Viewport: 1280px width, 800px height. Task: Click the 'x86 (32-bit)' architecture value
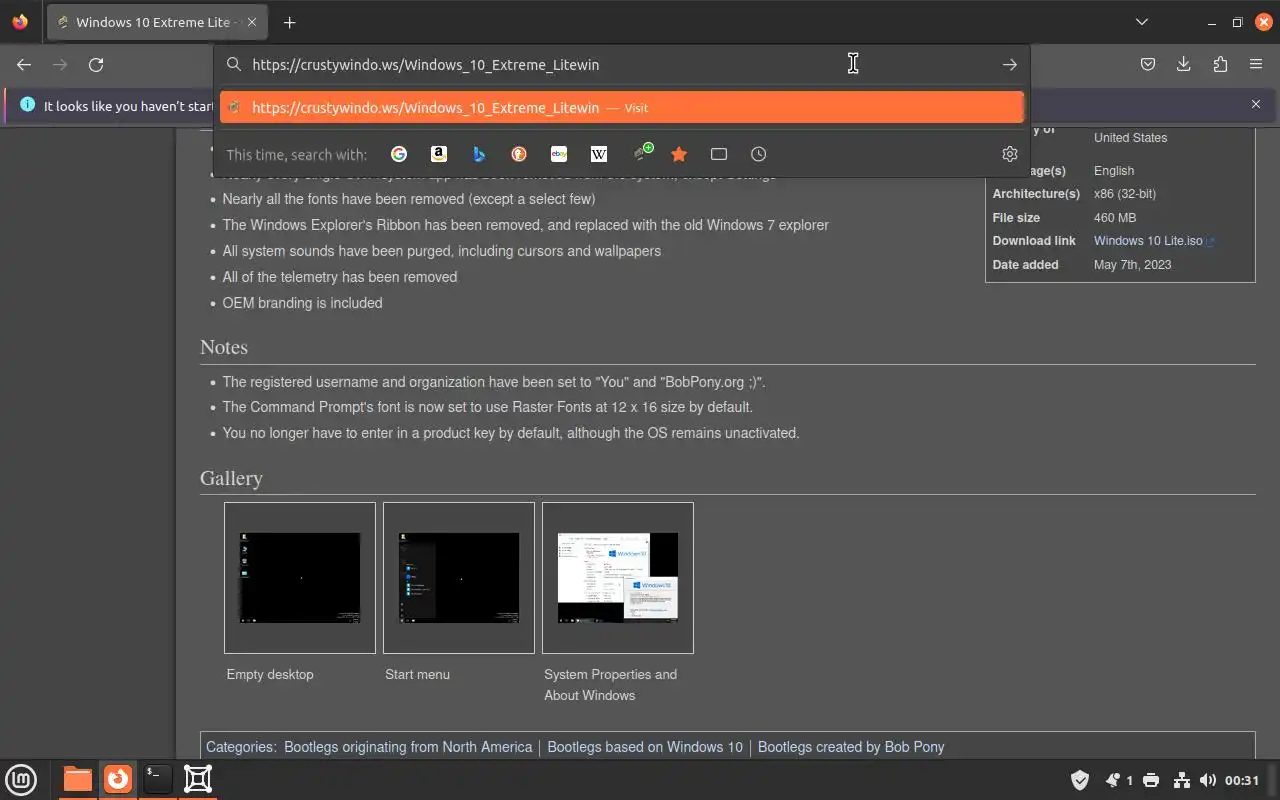[x=1125, y=194]
